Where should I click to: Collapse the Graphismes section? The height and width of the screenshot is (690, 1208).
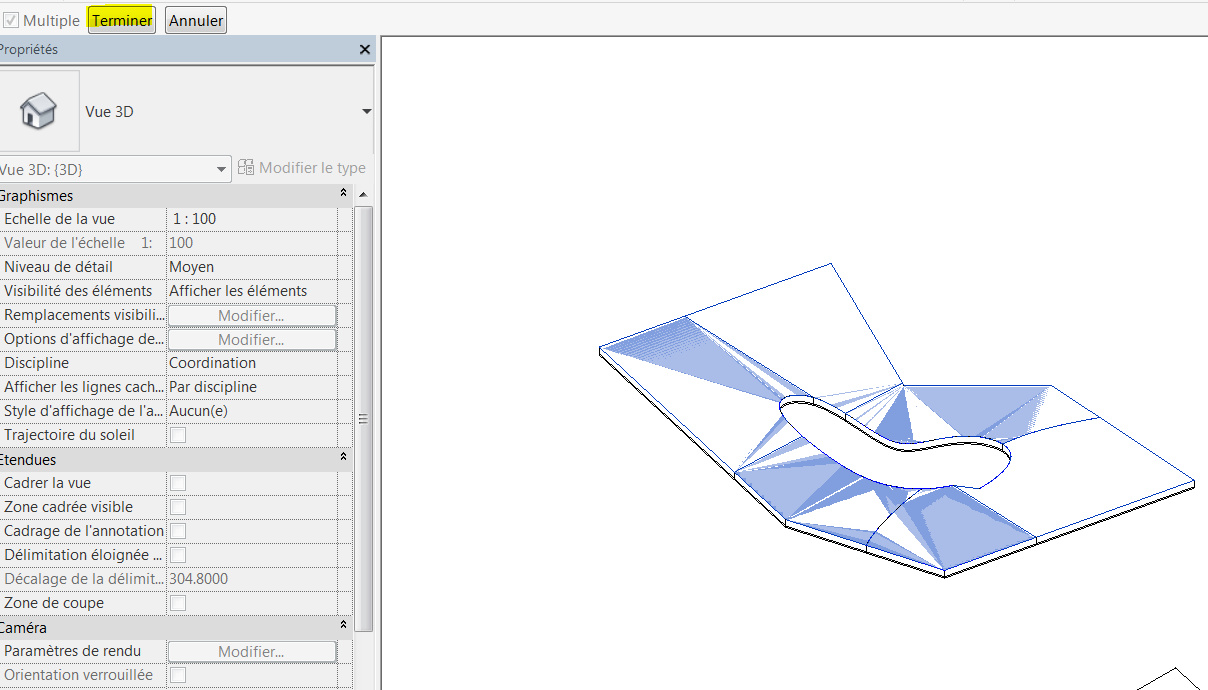[344, 195]
